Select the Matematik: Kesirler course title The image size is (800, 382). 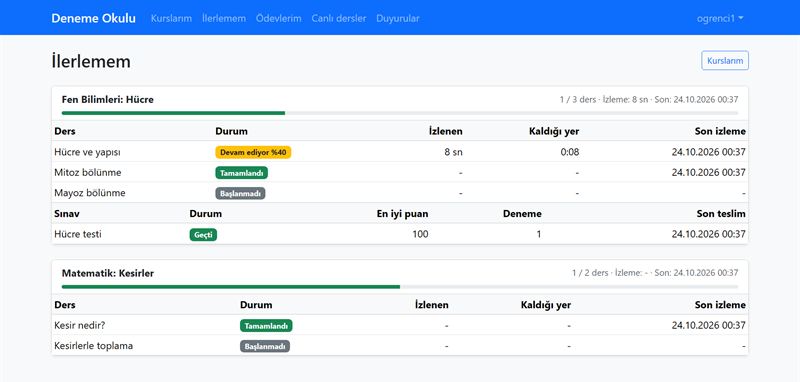tap(108, 273)
